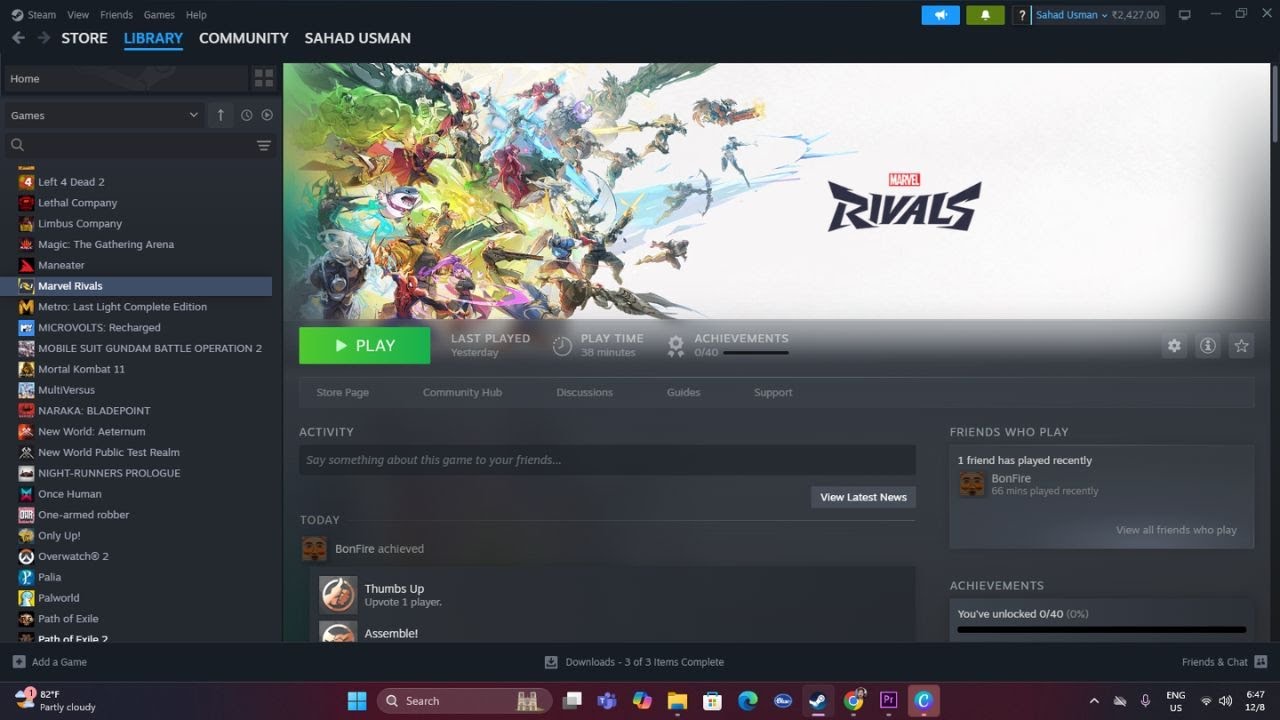Open SAHAD USMAN profile tab
1280x720 pixels.
357,38
